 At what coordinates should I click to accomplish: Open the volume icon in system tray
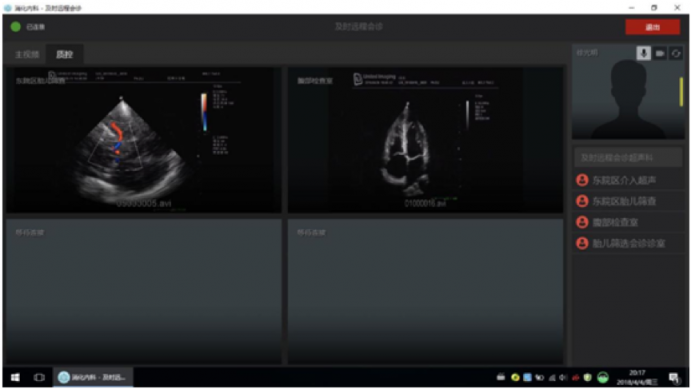563,378
